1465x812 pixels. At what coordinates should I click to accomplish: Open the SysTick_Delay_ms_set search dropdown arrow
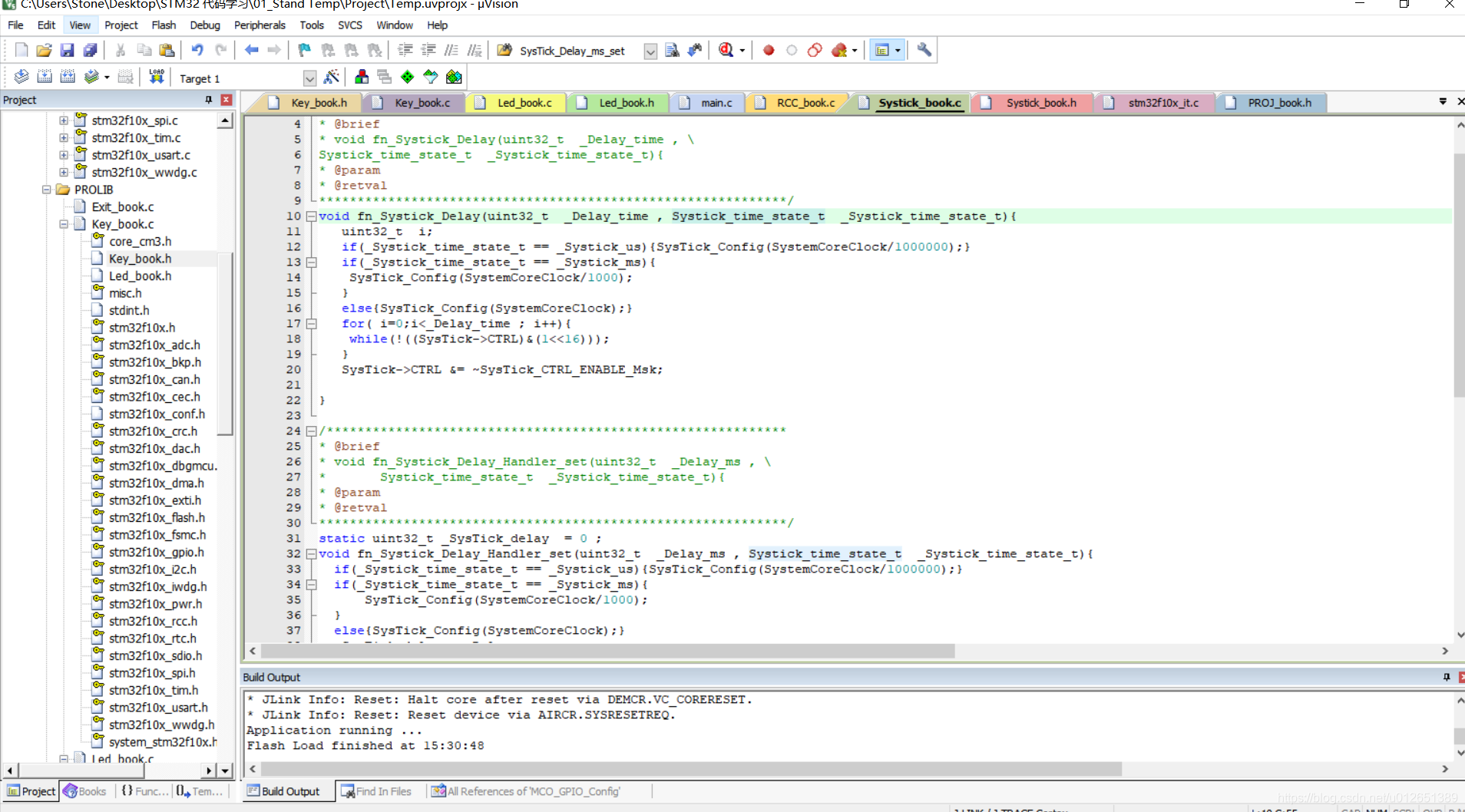[650, 51]
